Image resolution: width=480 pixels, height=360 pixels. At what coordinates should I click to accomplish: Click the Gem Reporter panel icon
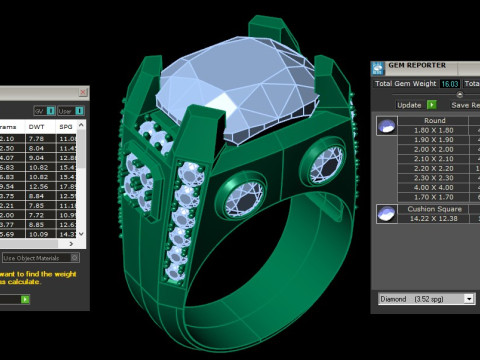pyautogui.click(x=378, y=69)
